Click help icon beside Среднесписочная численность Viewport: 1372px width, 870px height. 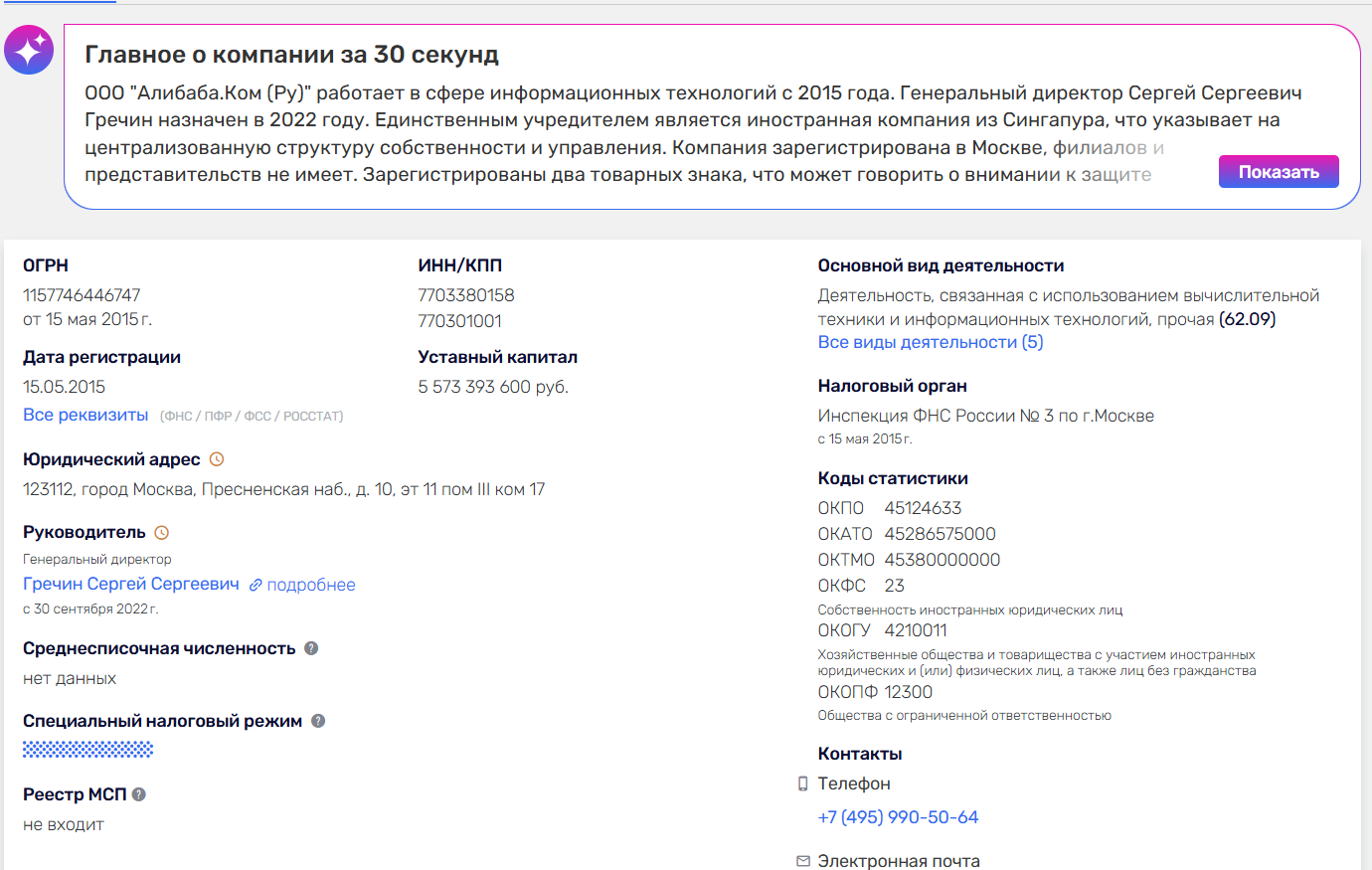click(311, 648)
